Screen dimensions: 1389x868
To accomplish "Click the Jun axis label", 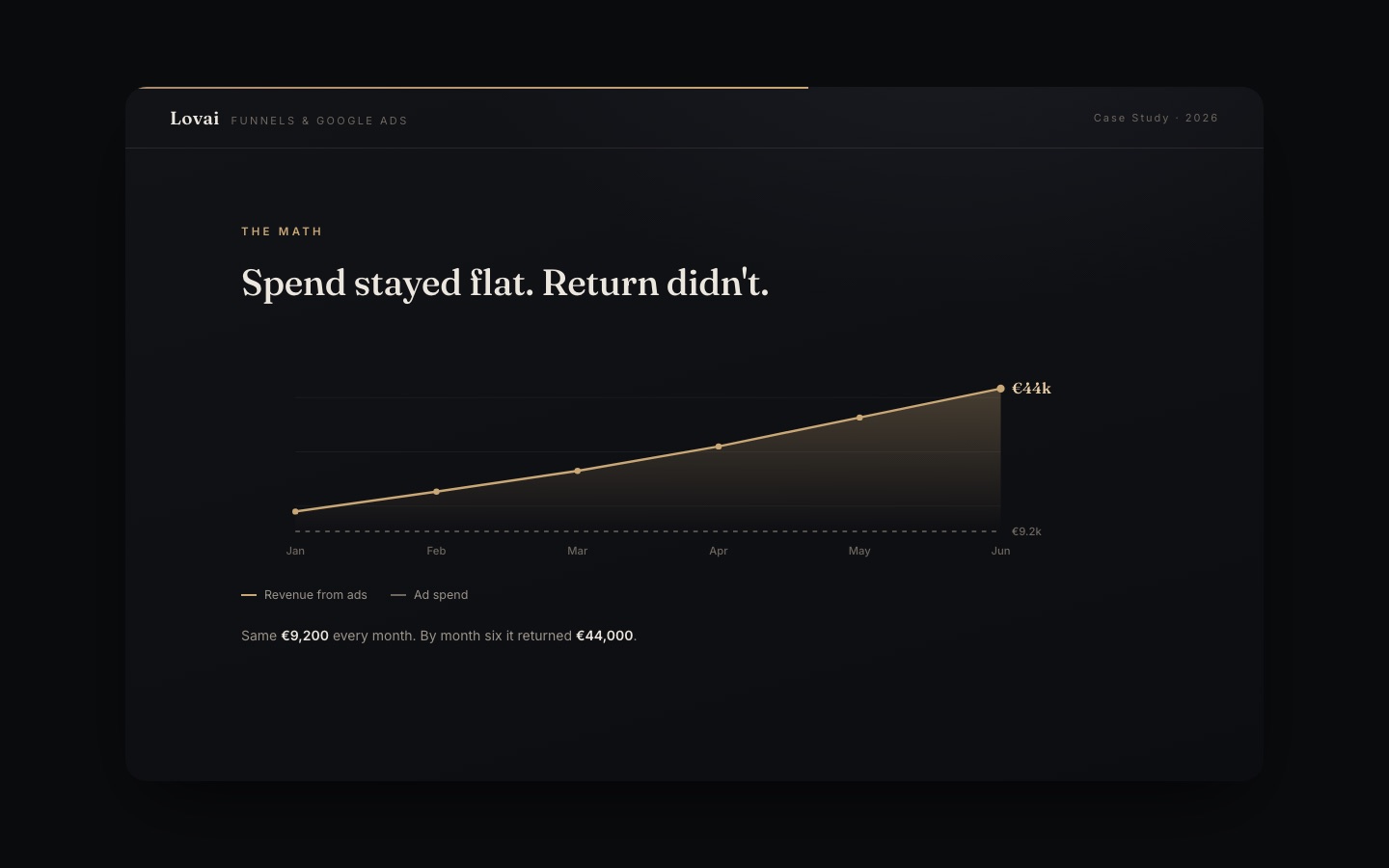I will click(1000, 551).
